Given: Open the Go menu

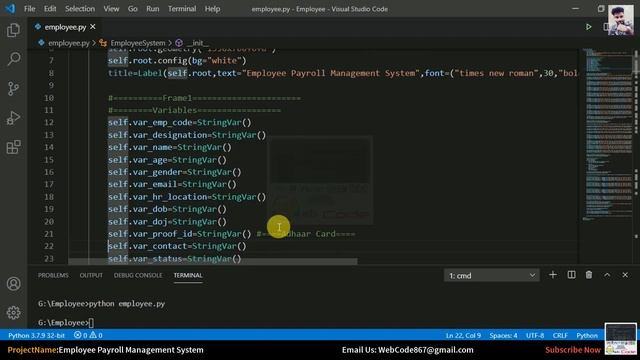Looking at the screenshot, I should click(x=133, y=9).
